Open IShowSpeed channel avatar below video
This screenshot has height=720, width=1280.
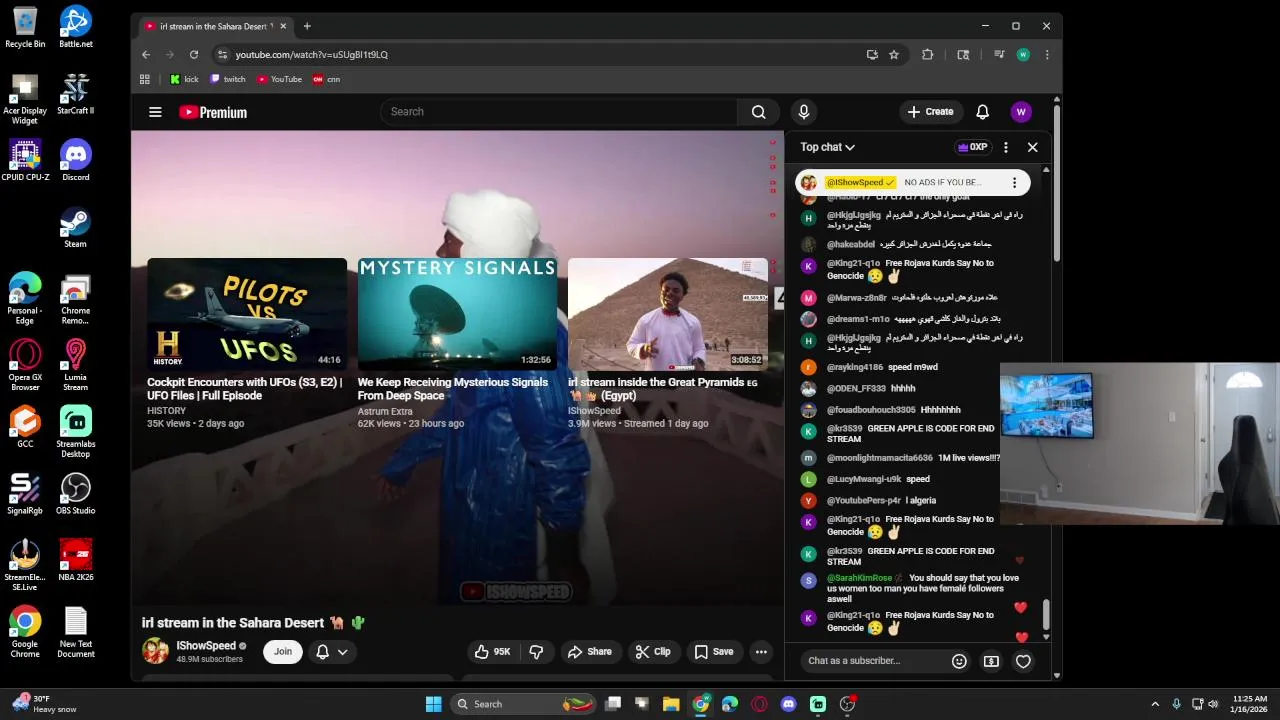coord(156,651)
